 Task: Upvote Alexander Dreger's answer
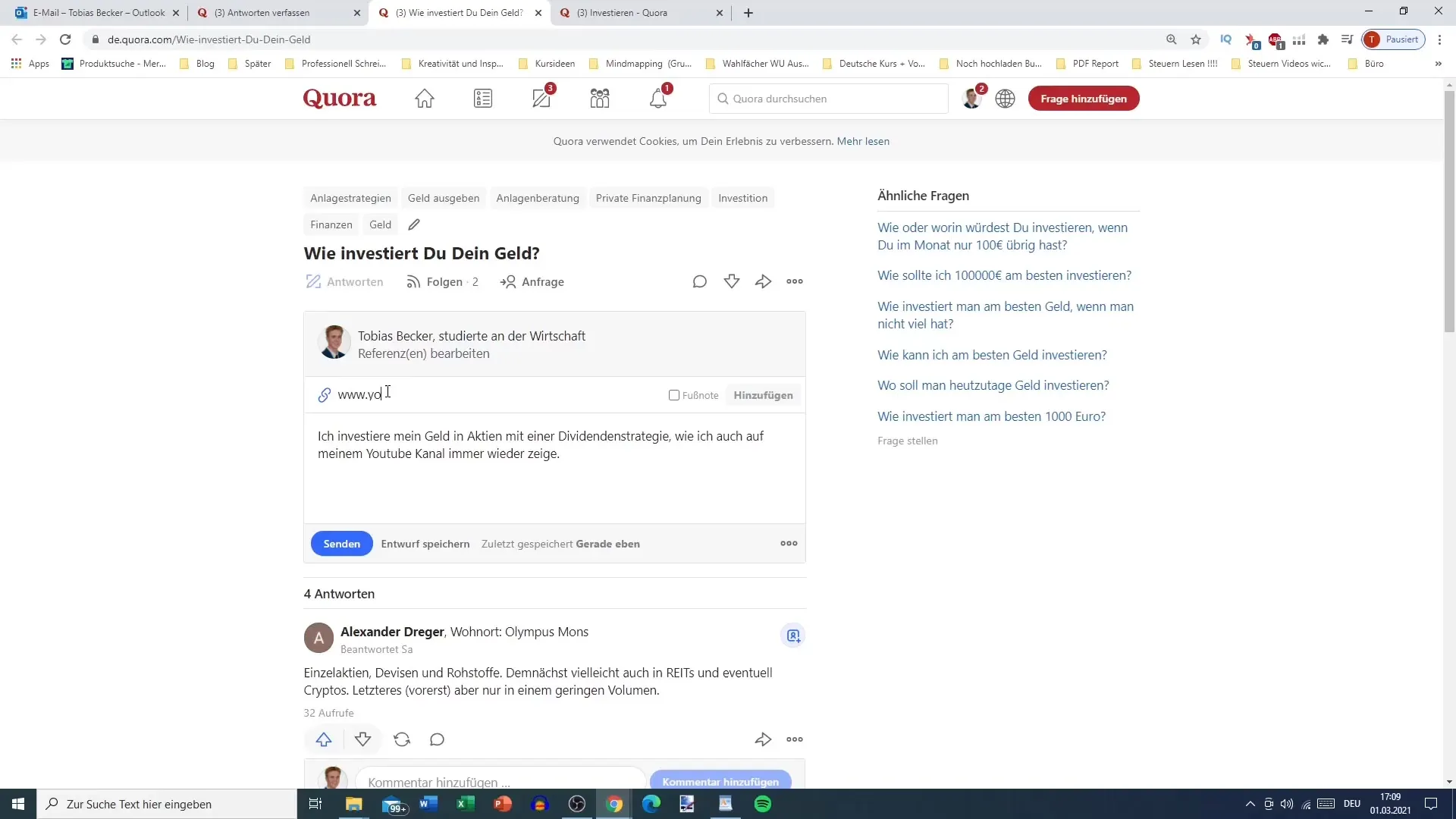(324, 739)
